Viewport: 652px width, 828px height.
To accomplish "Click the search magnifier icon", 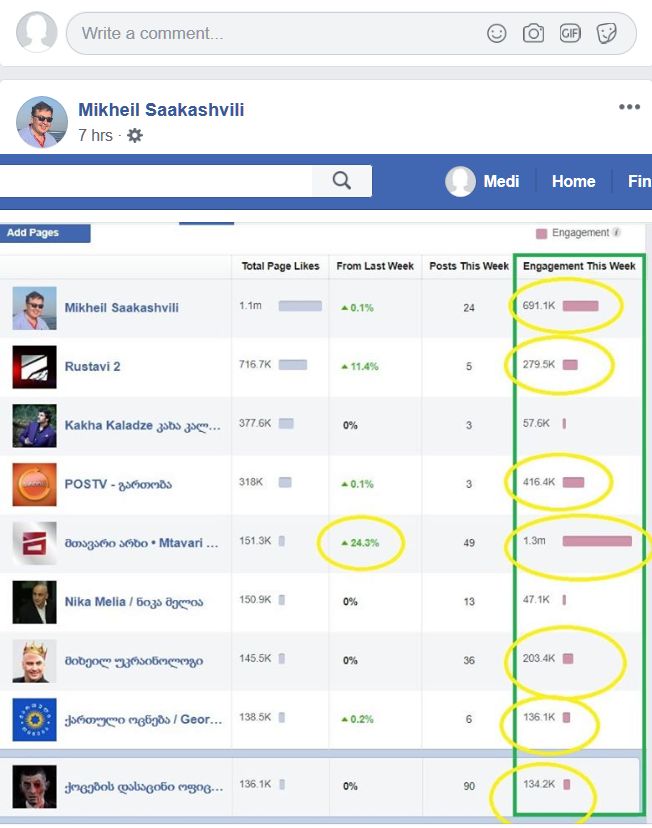I will coord(342,180).
